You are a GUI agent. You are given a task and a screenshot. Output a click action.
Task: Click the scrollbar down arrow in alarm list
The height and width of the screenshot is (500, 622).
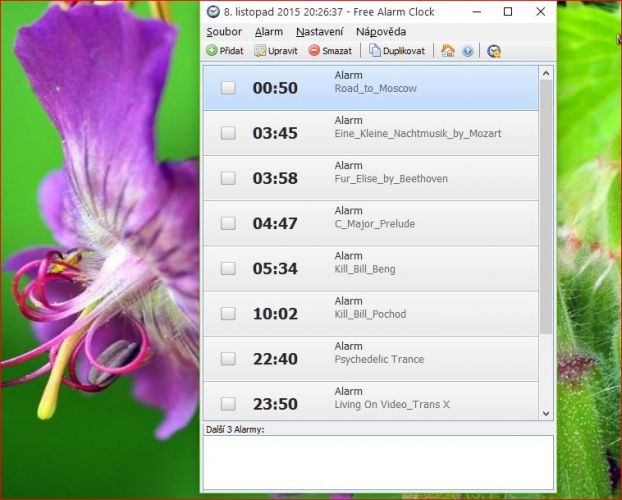pos(546,413)
